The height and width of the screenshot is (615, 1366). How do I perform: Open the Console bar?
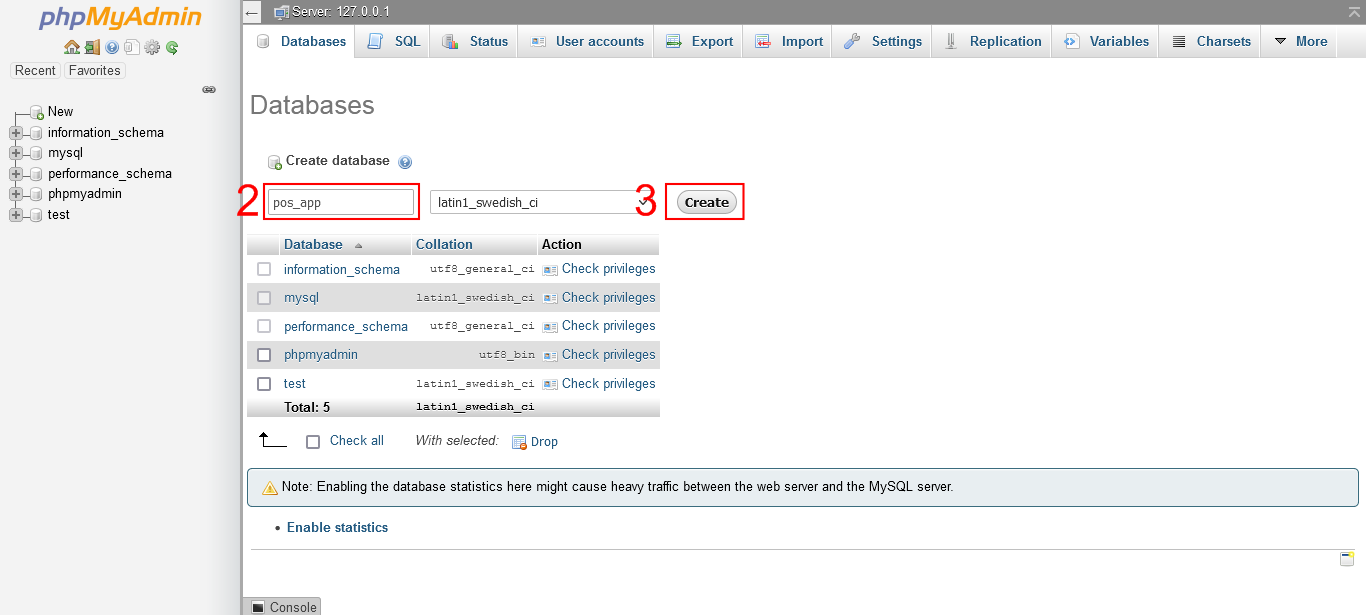(283, 607)
